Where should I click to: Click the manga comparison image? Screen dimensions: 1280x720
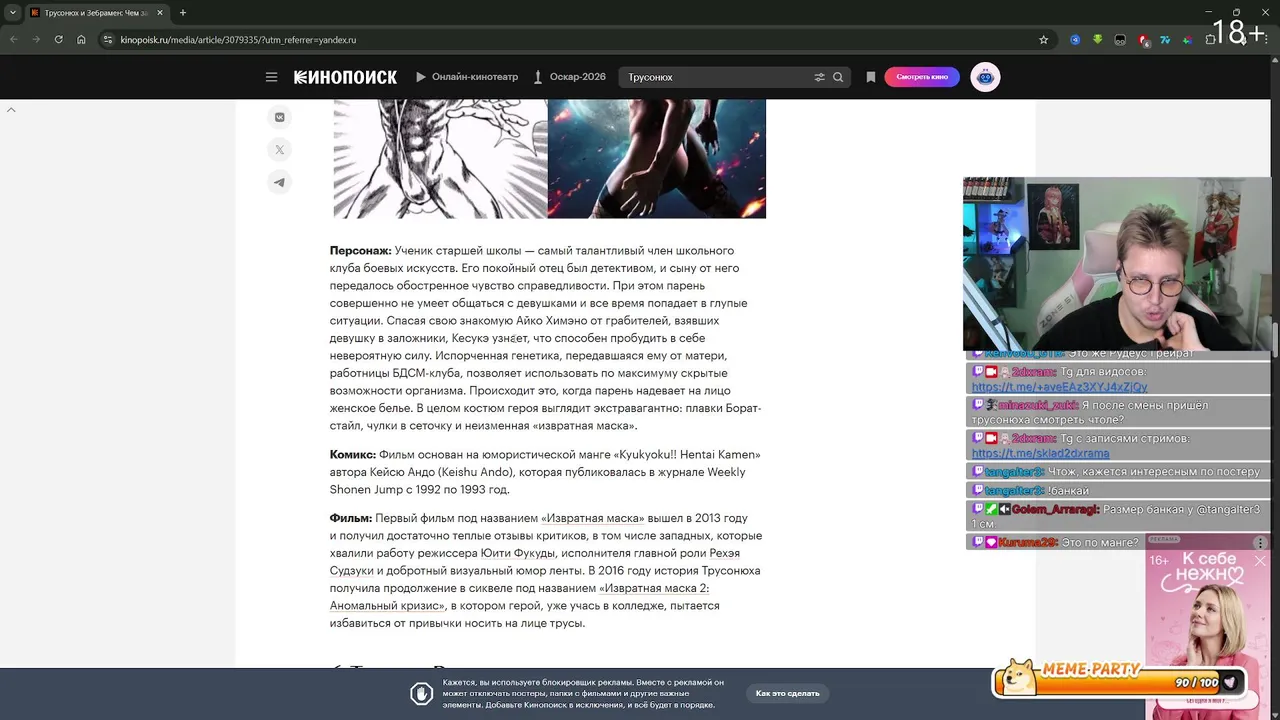(x=549, y=158)
